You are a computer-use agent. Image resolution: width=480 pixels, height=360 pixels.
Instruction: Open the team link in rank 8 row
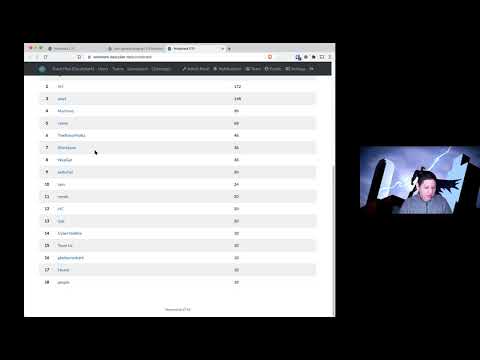click(x=65, y=160)
